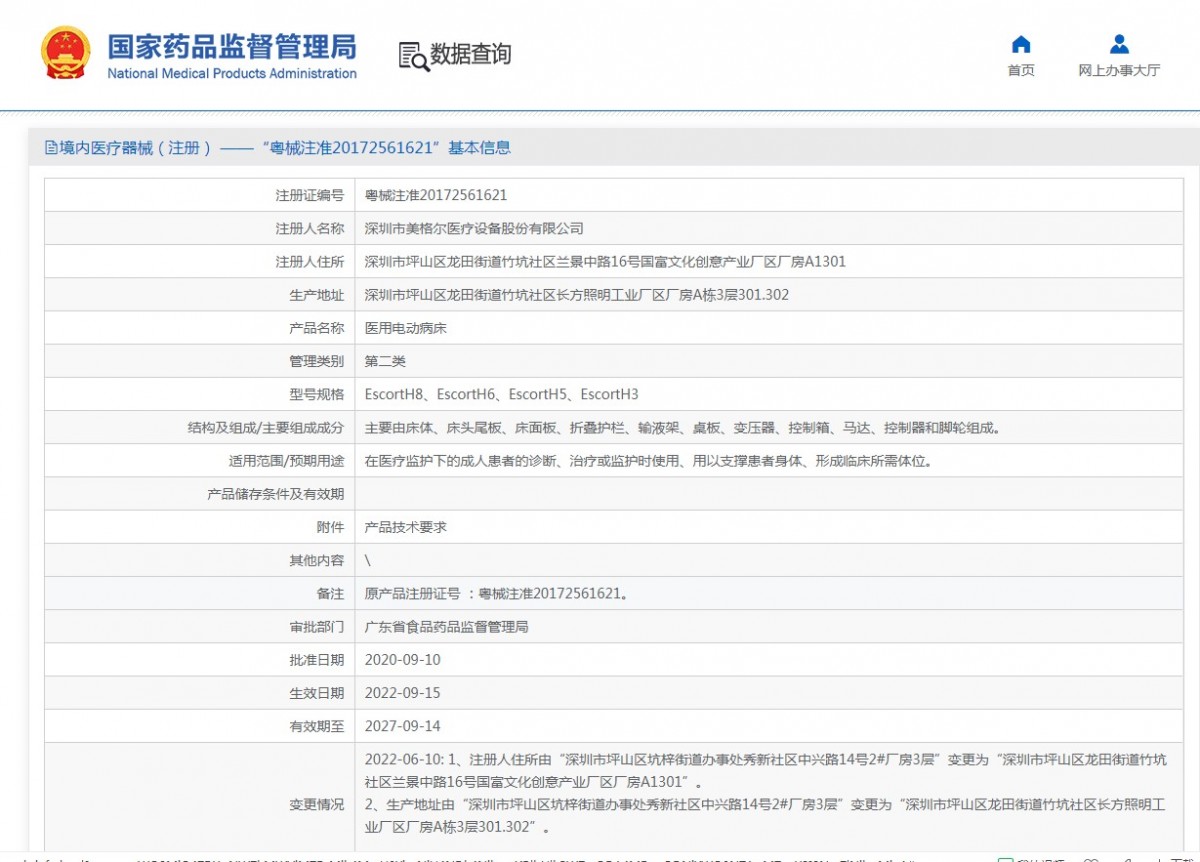The image size is (1200, 862).
Task: Click the effective date 2022-09-15
Action: (403, 693)
